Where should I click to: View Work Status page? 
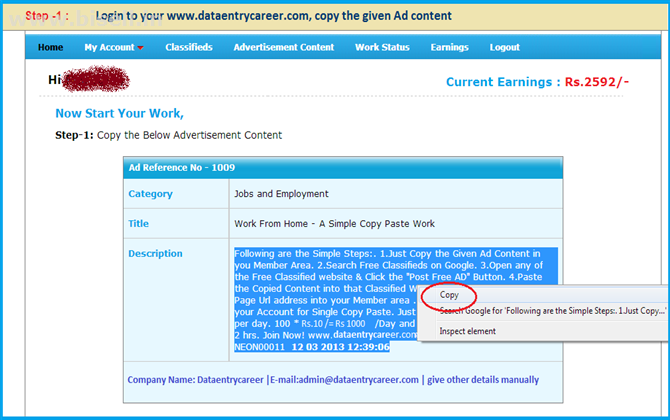click(382, 47)
